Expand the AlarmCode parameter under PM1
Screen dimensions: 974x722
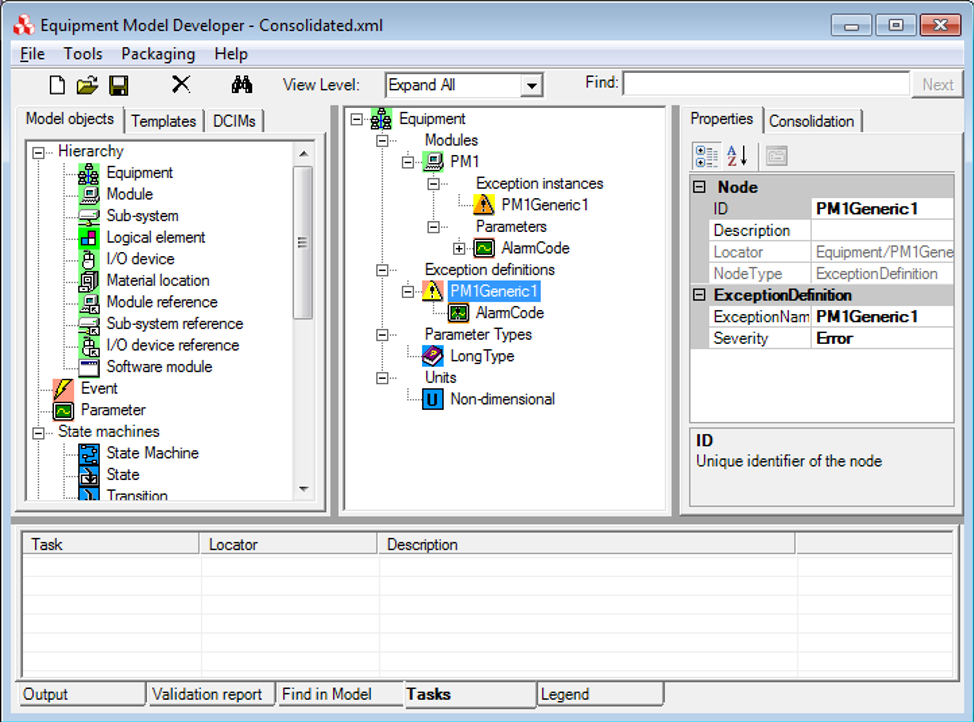(x=459, y=248)
